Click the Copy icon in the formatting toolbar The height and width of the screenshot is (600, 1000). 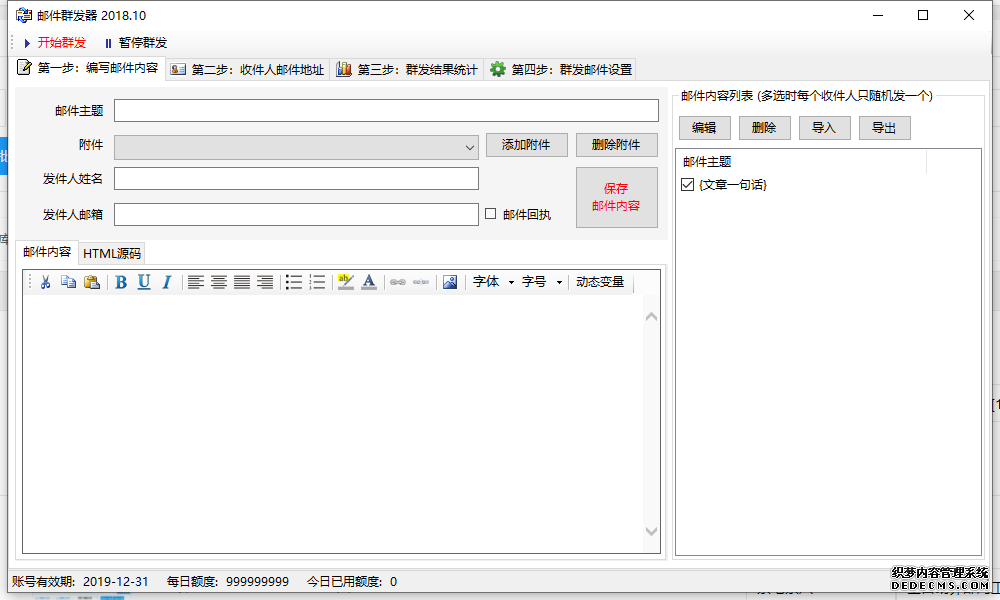66,282
